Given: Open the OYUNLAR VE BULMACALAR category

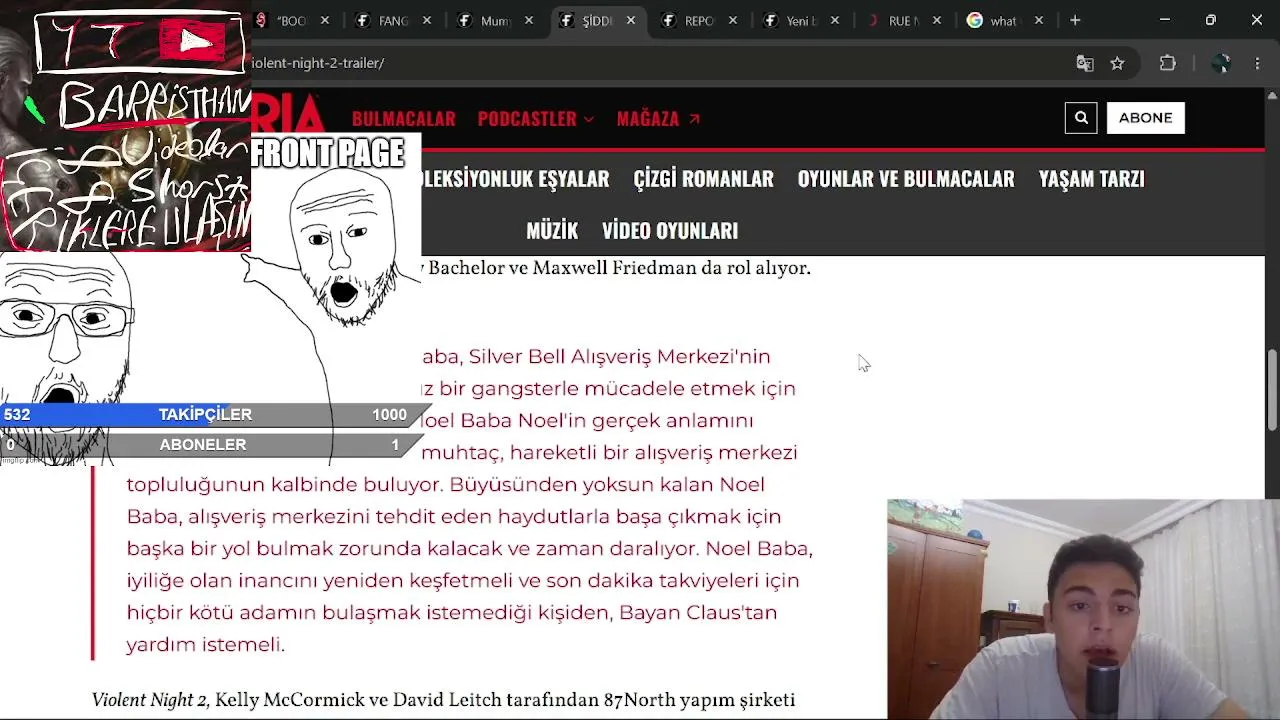Looking at the screenshot, I should 906,179.
